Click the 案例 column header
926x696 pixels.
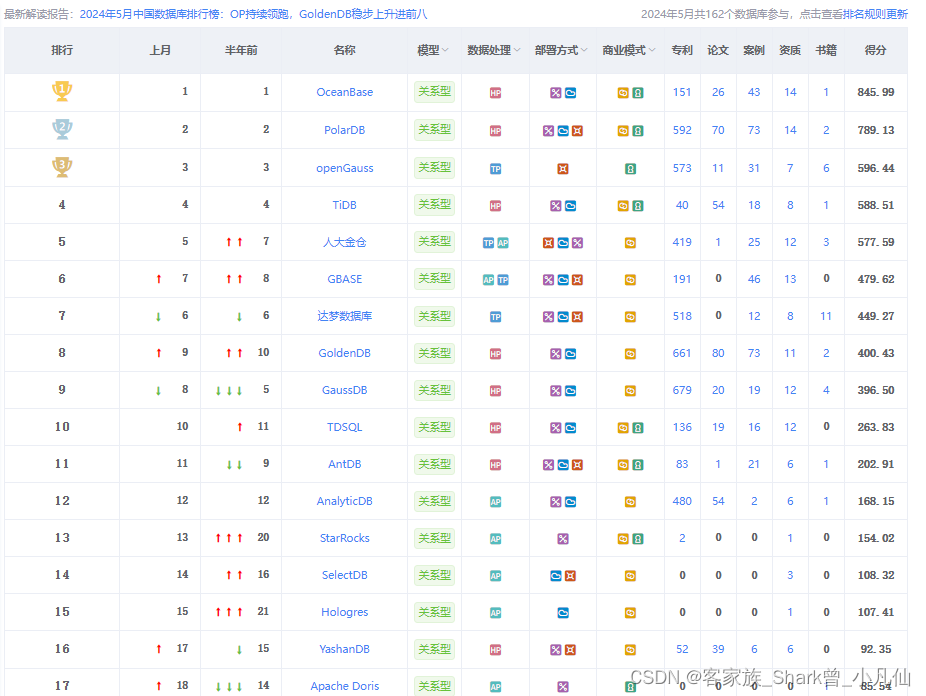point(754,50)
